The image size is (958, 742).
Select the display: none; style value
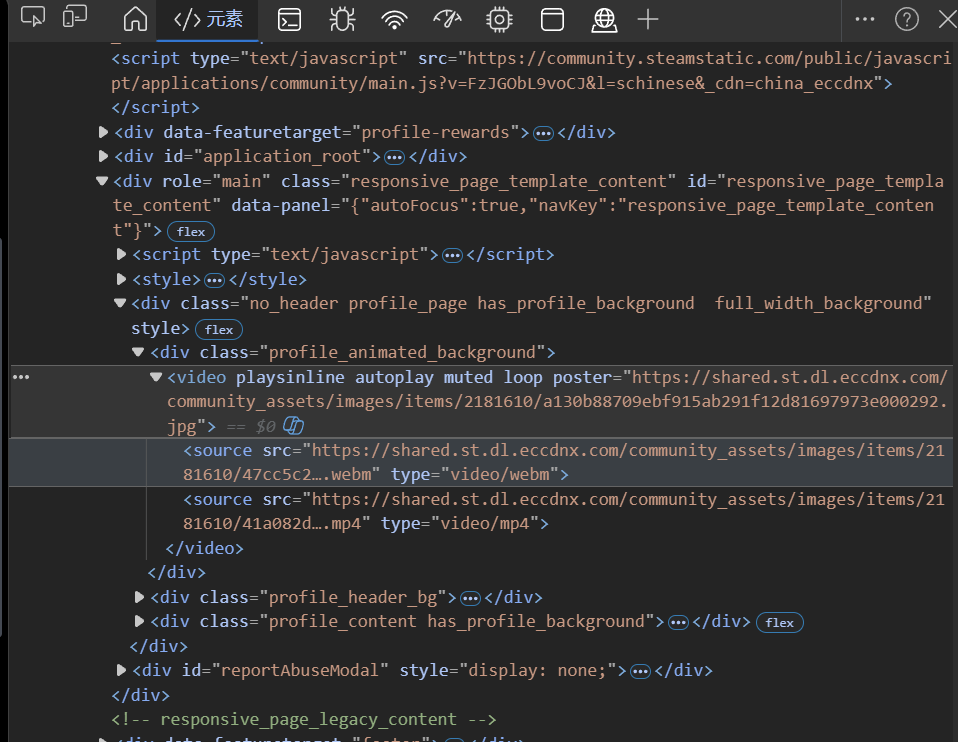[537, 670]
